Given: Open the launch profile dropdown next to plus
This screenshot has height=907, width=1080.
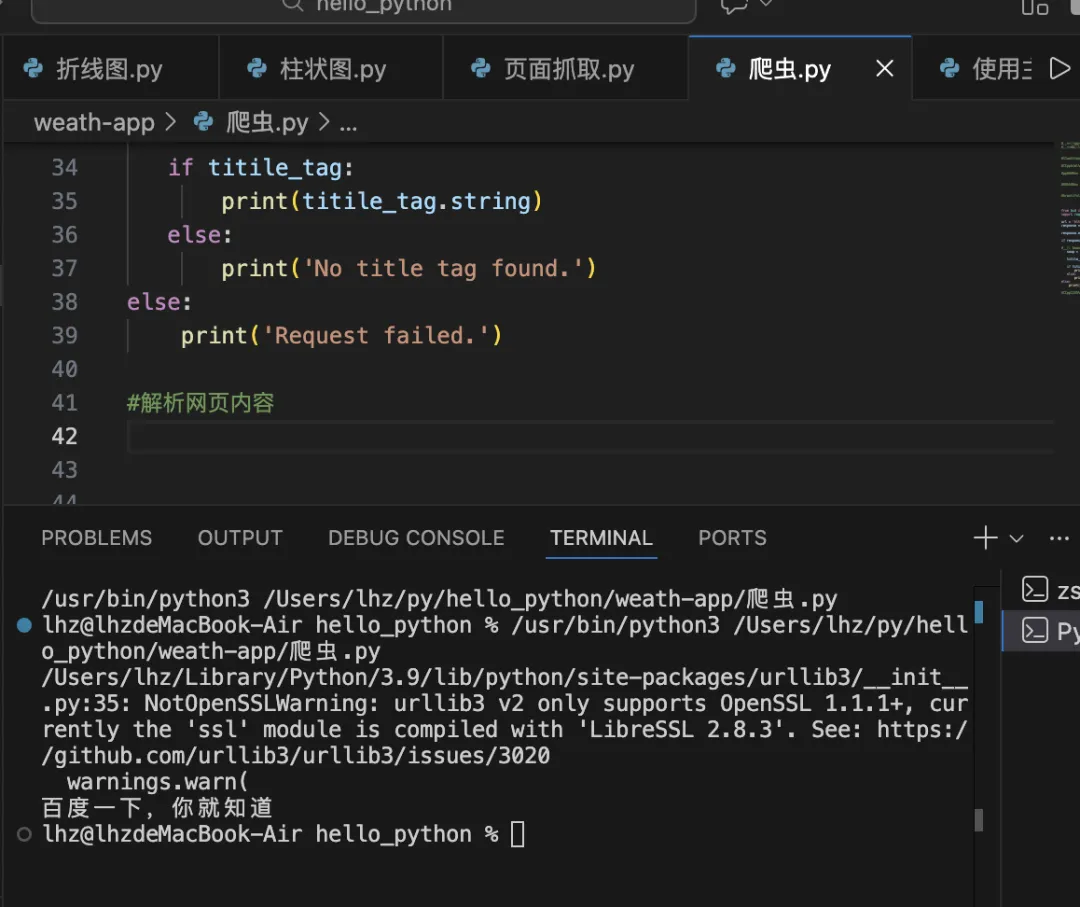Looking at the screenshot, I should point(1016,539).
